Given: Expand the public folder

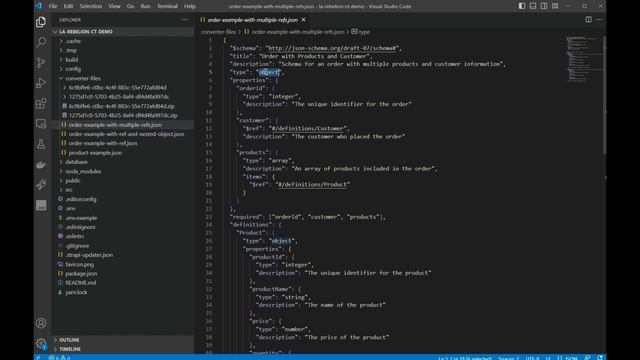Looking at the screenshot, I should (x=123, y=180).
